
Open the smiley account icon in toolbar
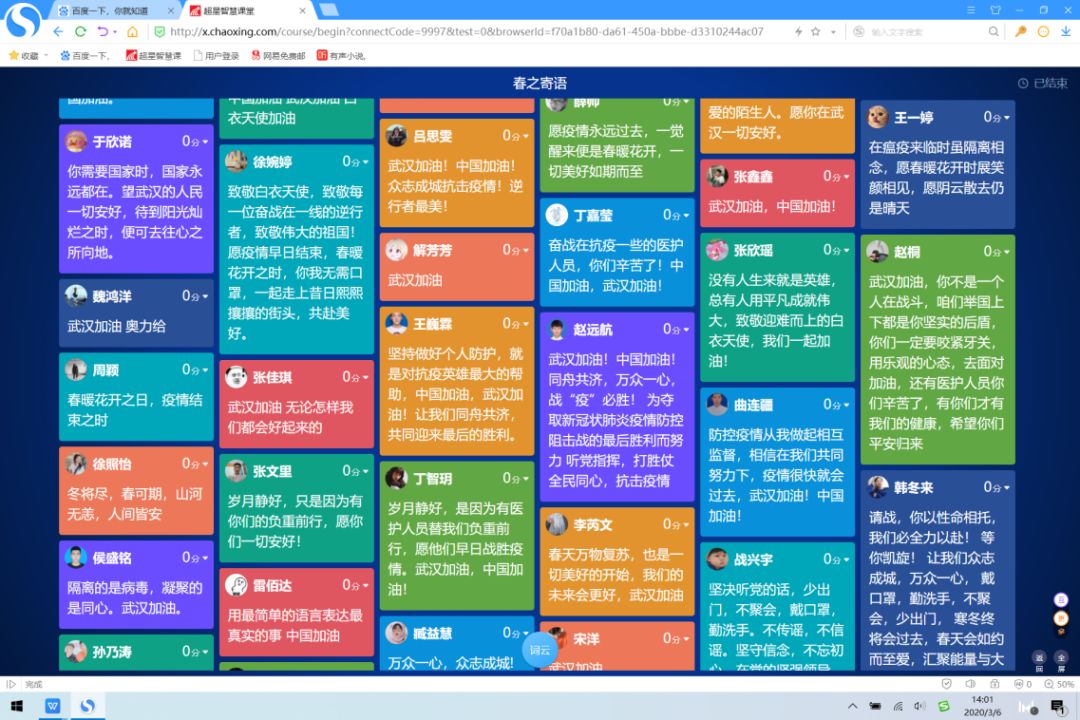tap(1044, 31)
